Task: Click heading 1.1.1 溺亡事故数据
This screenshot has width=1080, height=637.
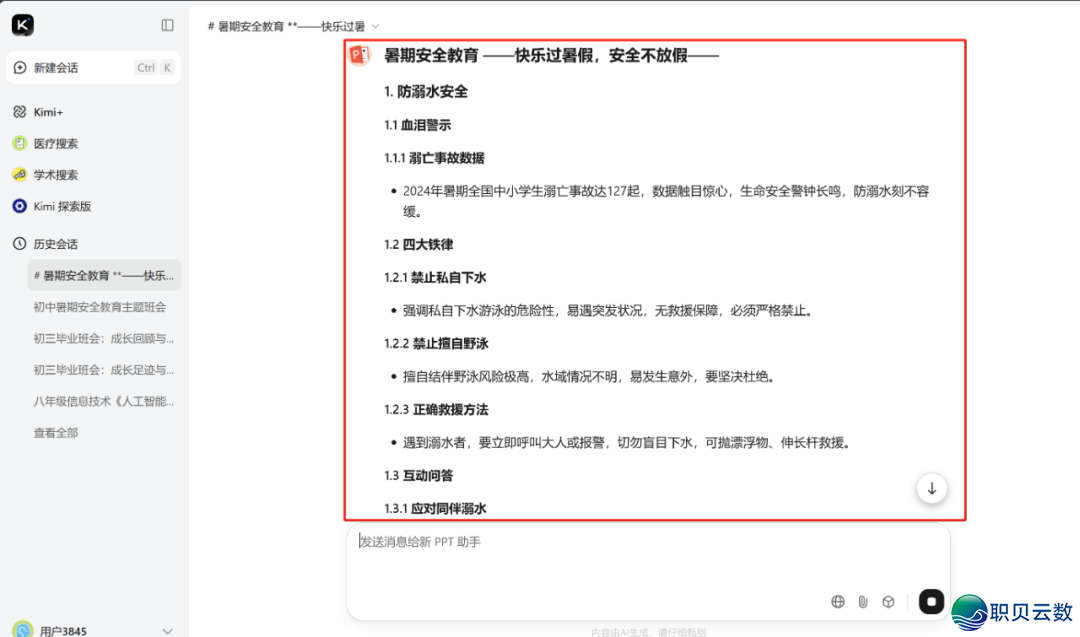Action: (x=435, y=158)
